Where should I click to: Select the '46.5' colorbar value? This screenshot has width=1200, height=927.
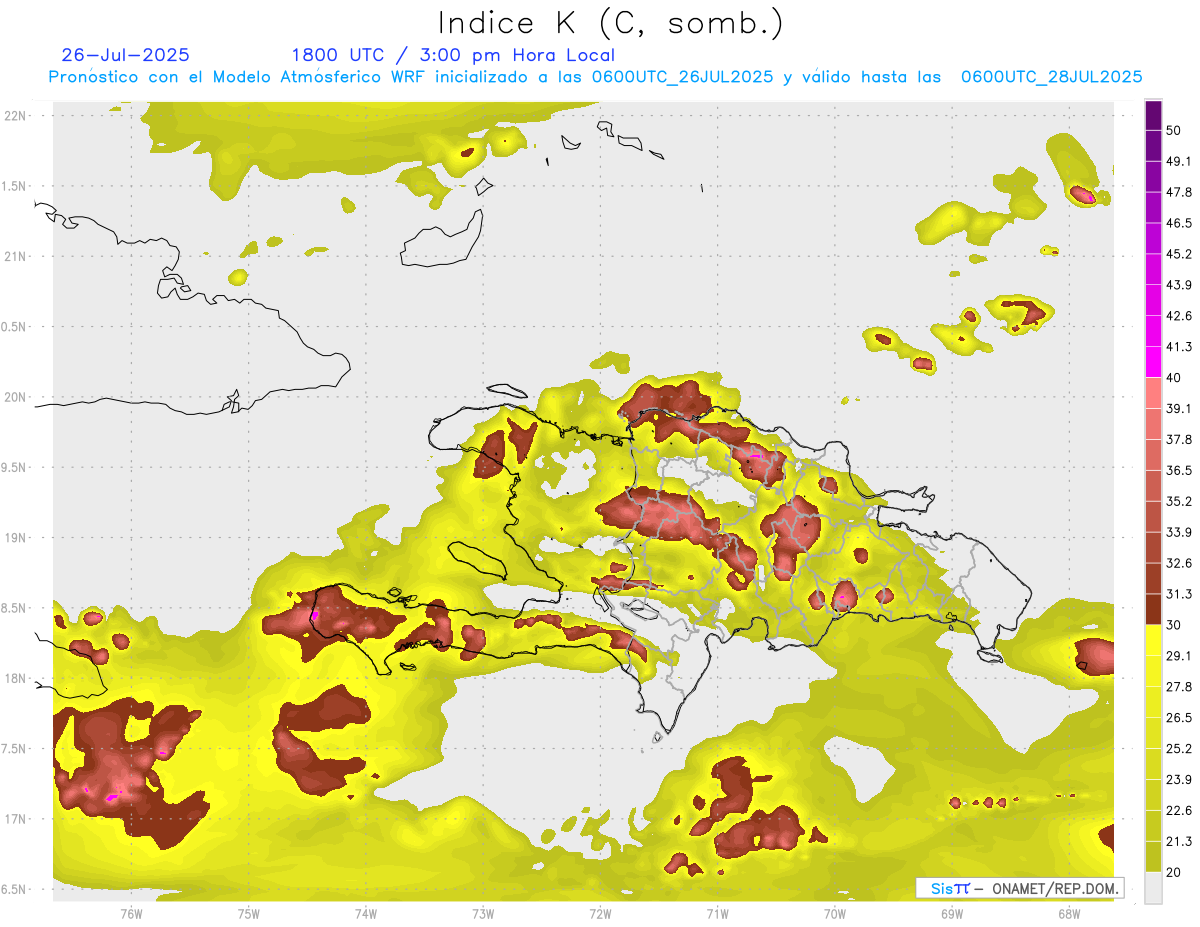pos(1179,223)
